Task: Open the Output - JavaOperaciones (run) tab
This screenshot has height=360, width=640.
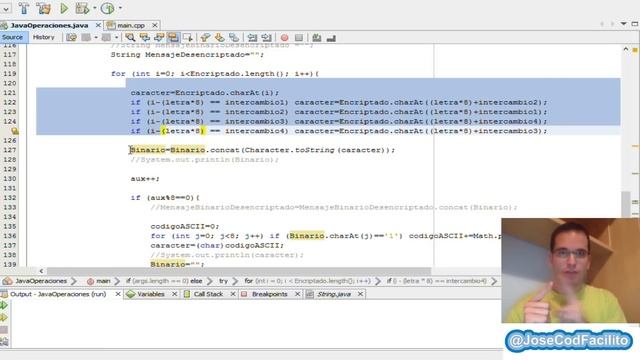Action: pyautogui.click(x=58, y=294)
